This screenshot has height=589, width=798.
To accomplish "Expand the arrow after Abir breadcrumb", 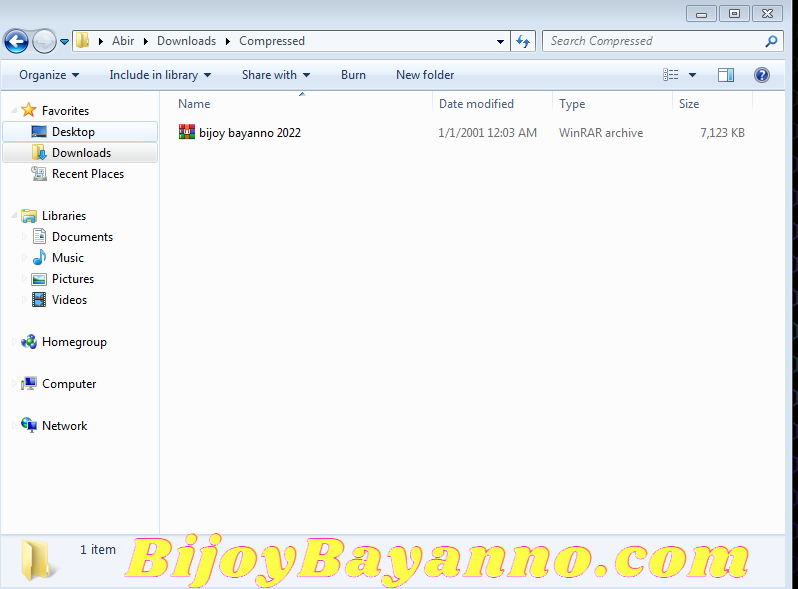I will [146, 41].
